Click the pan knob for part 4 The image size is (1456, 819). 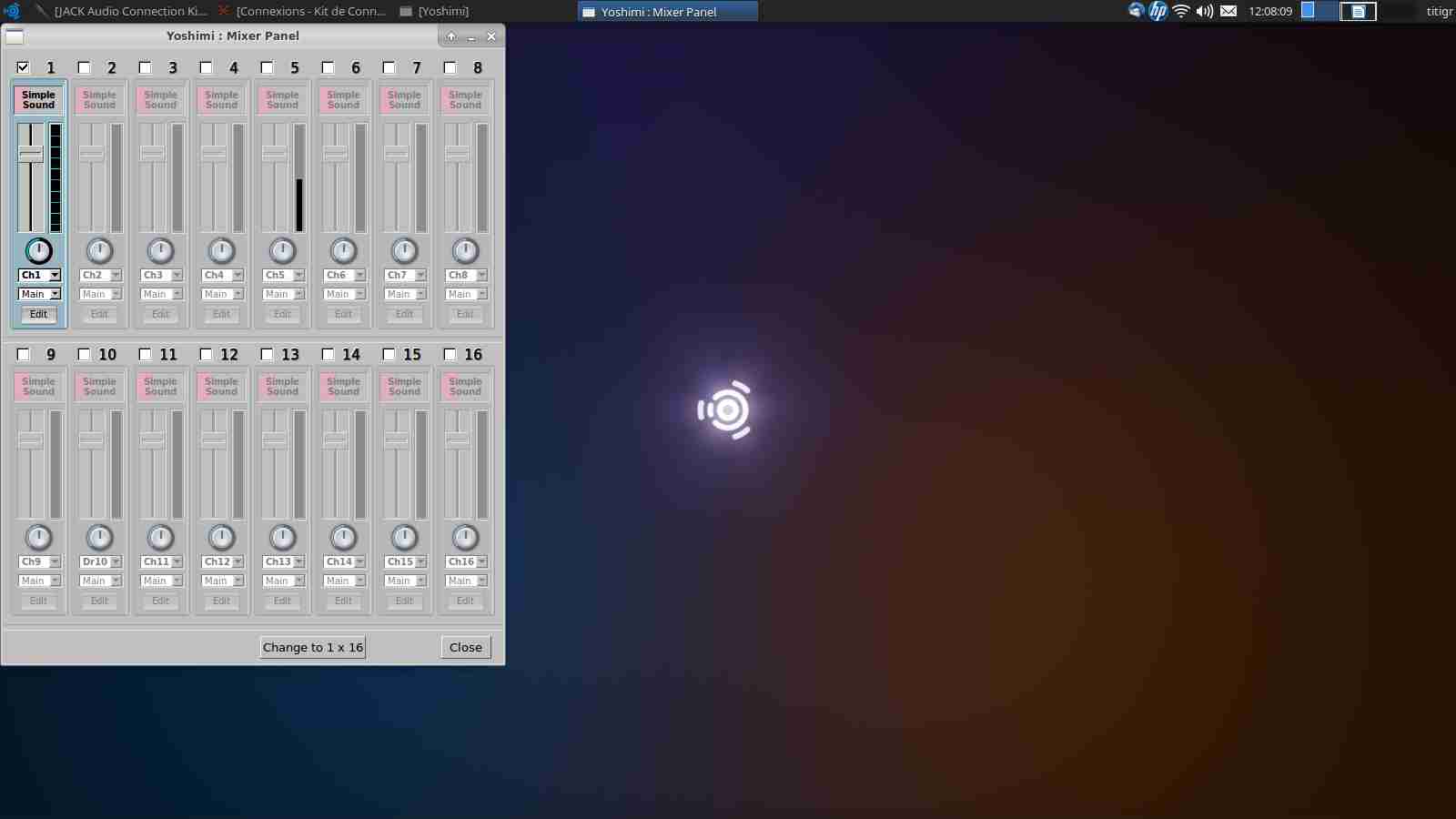221,251
